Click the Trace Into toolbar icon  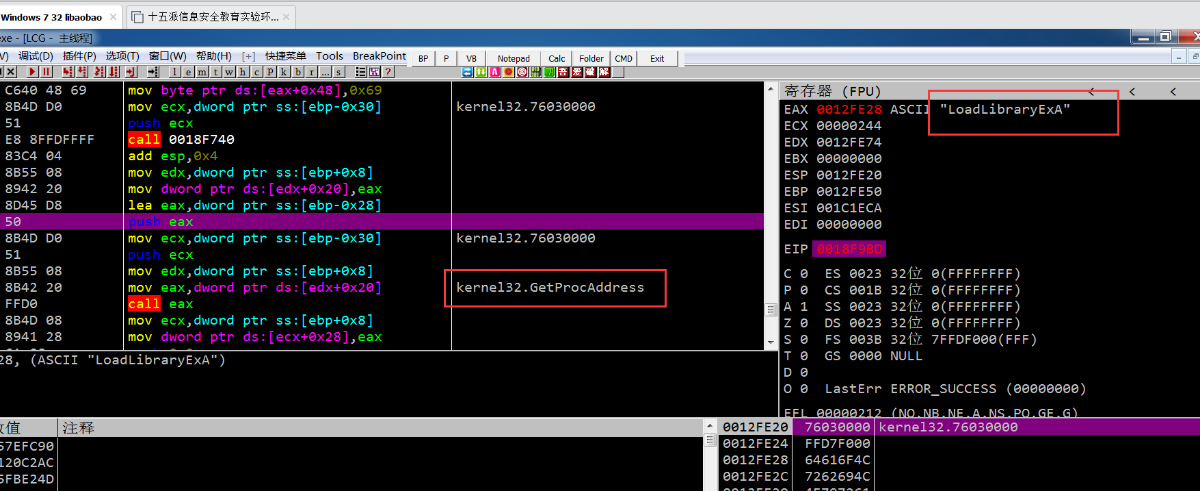pyautogui.click(x=99, y=72)
